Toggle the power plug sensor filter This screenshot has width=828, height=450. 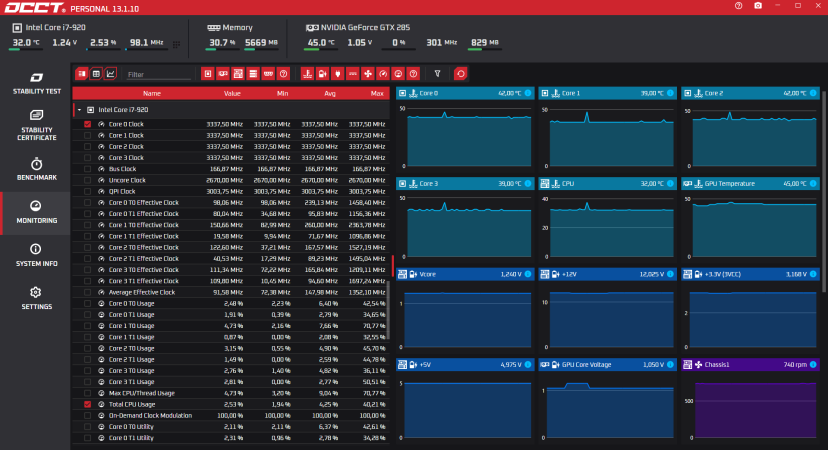pyautogui.click(x=337, y=74)
